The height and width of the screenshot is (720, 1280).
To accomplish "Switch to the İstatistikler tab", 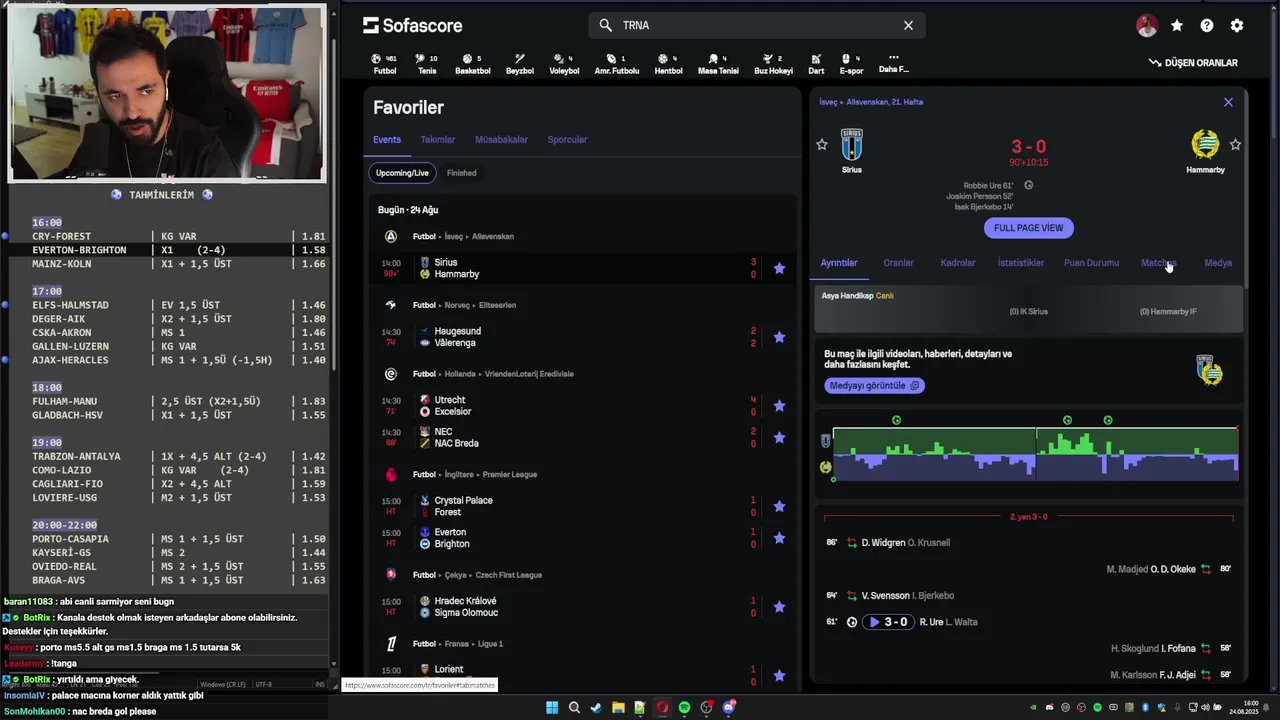I will tap(1020, 263).
